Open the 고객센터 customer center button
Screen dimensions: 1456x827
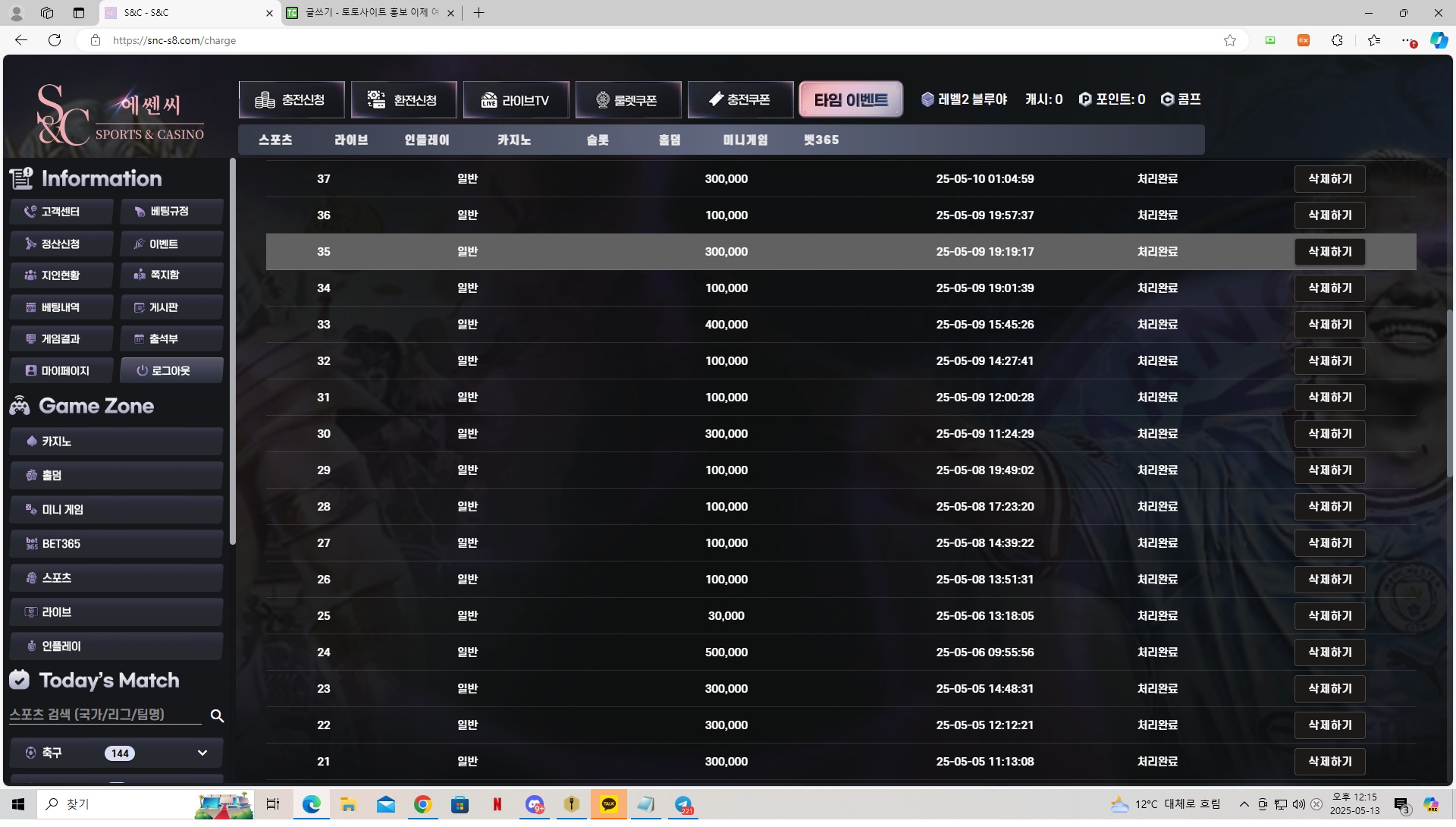tap(61, 212)
